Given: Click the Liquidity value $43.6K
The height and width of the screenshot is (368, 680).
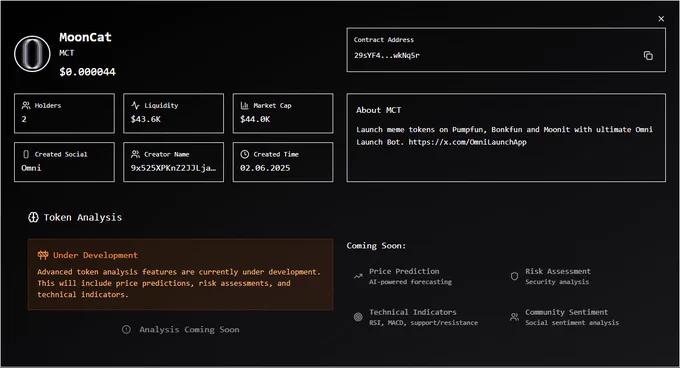Looking at the screenshot, I should tap(146, 119).
